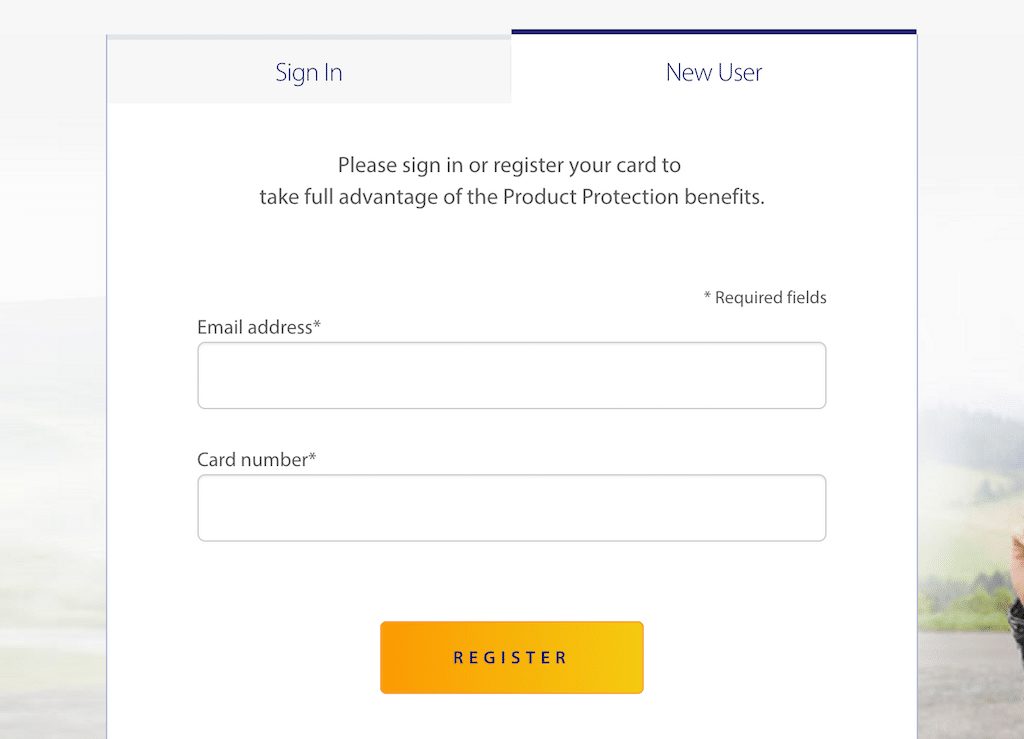Focus the Email address input field

511,375
